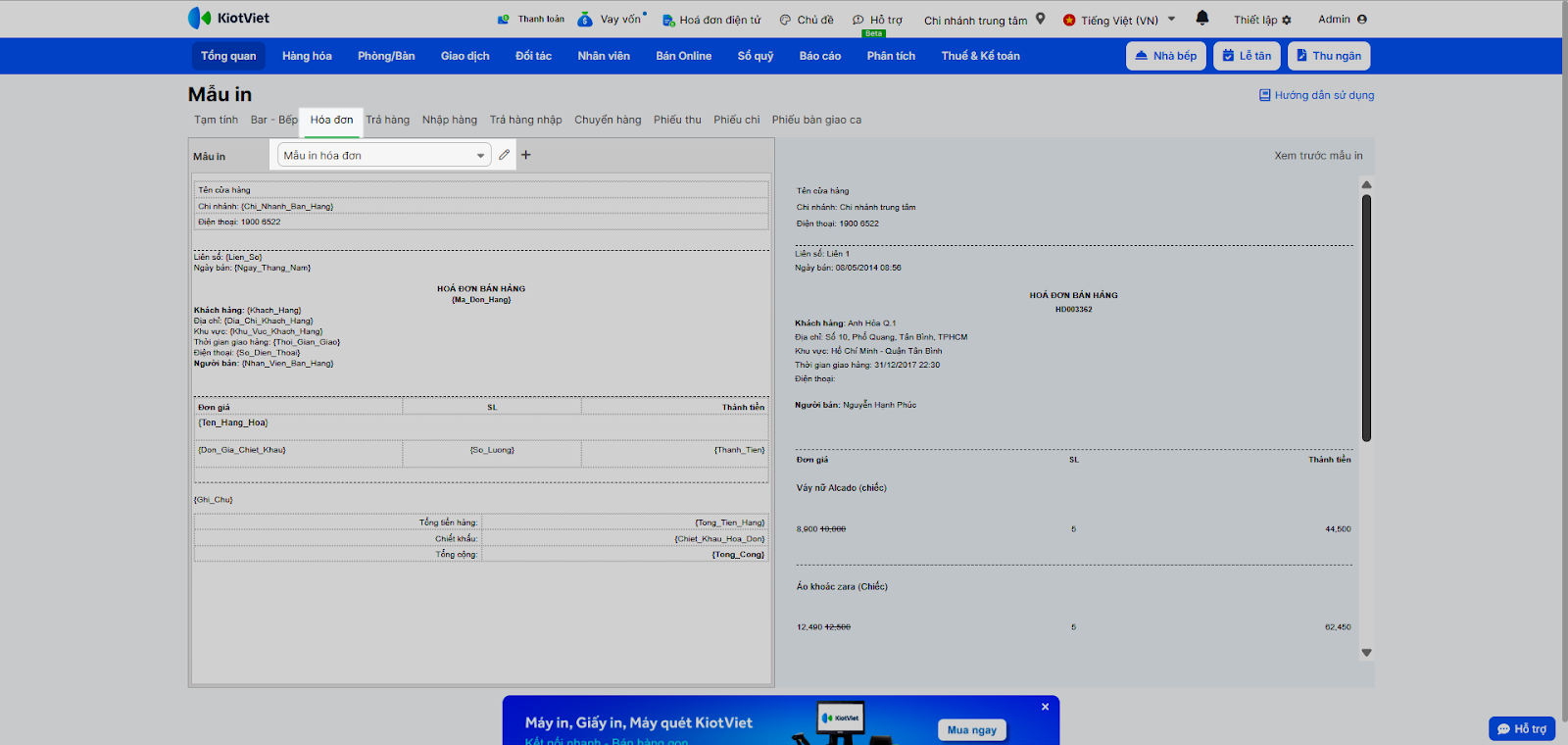This screenshot has height=745, width=1568.
Task: Open Hướng dẫn sử dụng link
Action: [x=1316, y=95]
